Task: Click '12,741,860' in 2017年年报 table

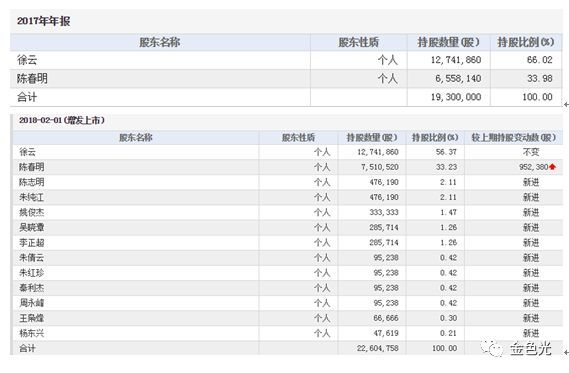Action: click(x=456, y=60)
